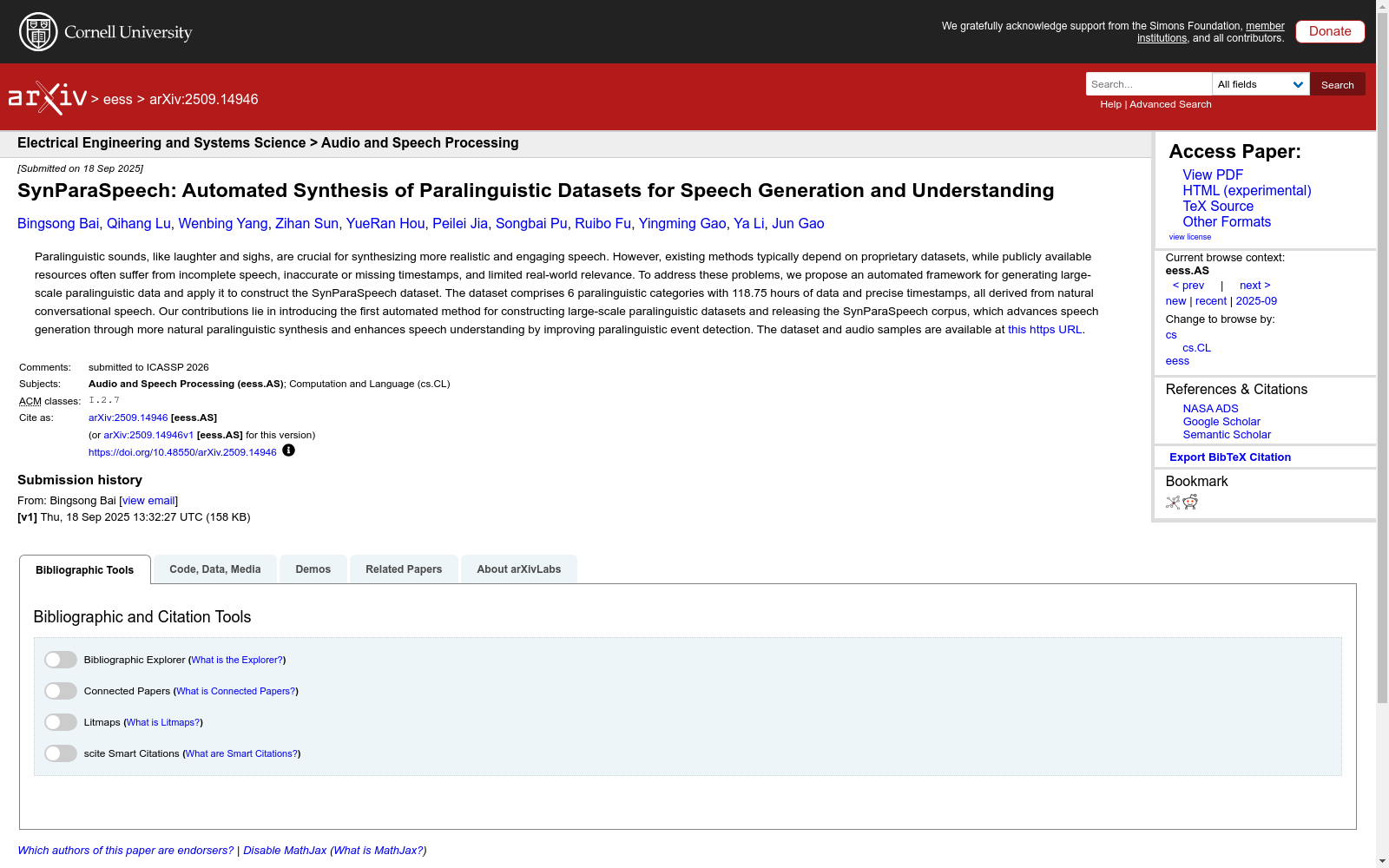The height and width of the screenshot is (868, 1389).
Task: Click the Donate button
Action: pos(1330,31)
